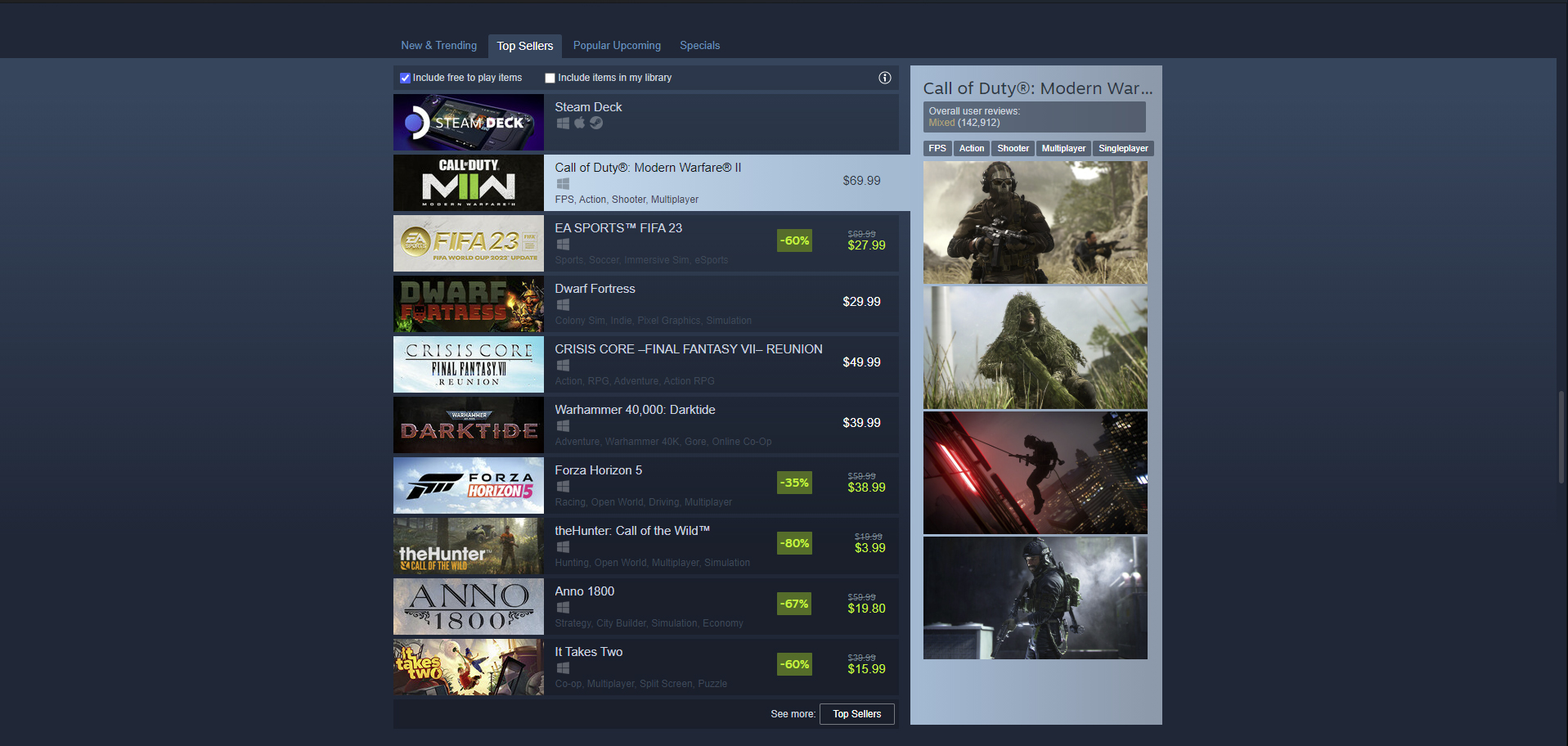
Task: Click the Windows icon under EA SPORTS FIFA 23
Action: click(x=563, y=244)
